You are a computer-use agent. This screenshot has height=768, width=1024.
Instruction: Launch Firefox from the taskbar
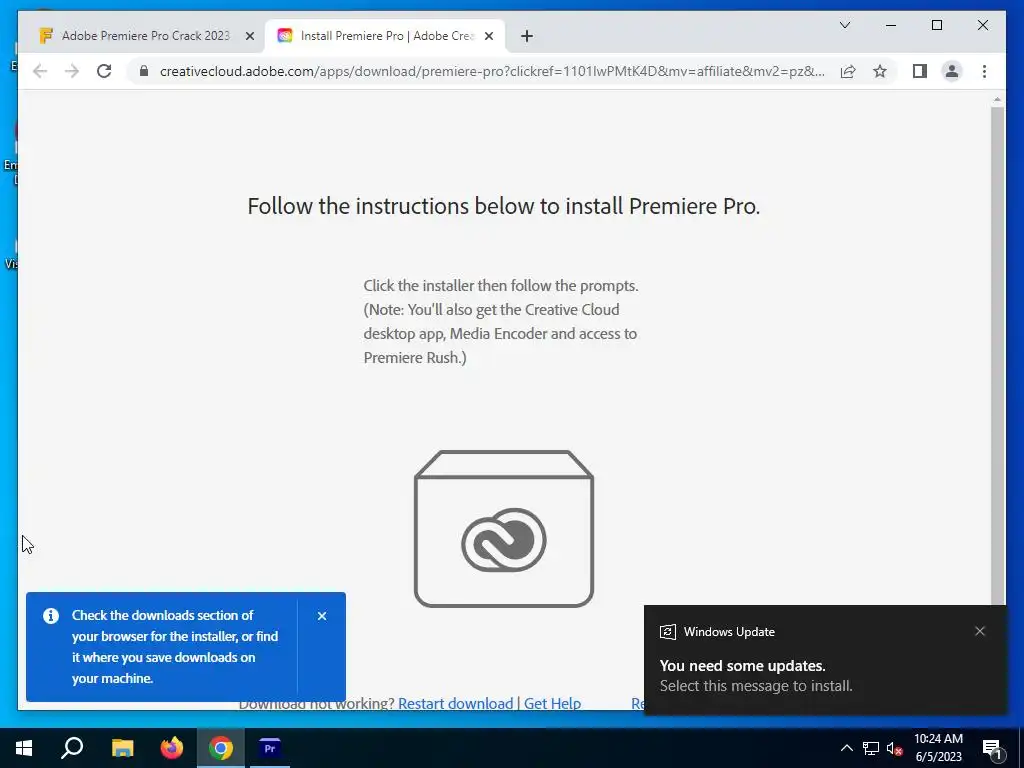(x=172, y=748)
